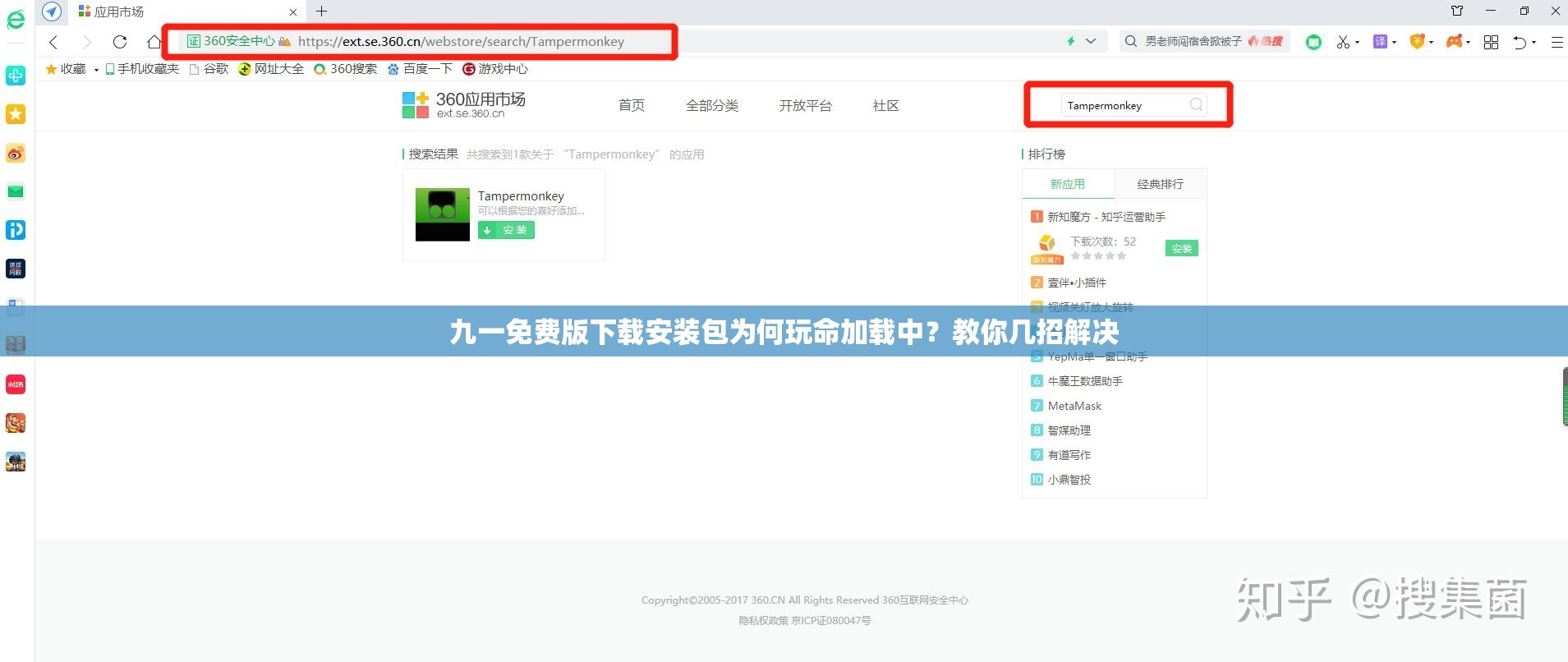This screenshot has height=662, width=1568.
Task: Open the orange gamepad games icon
Action: click(1454, 41)
